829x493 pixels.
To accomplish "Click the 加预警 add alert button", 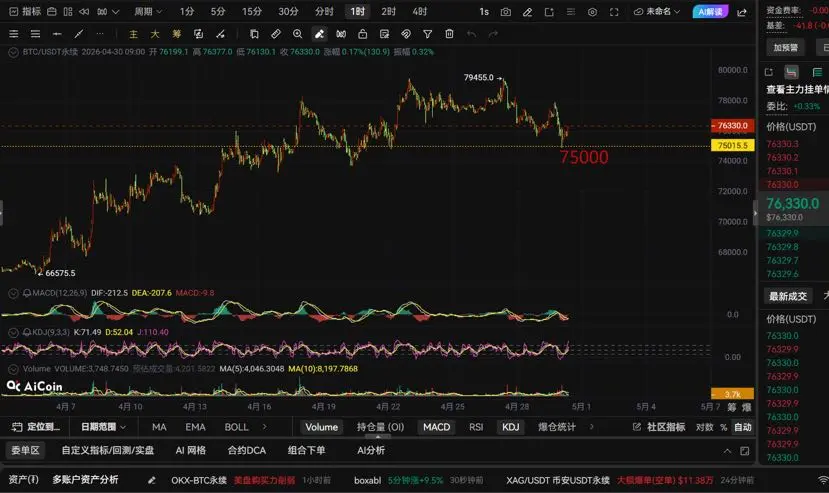I will pos(786,48).
